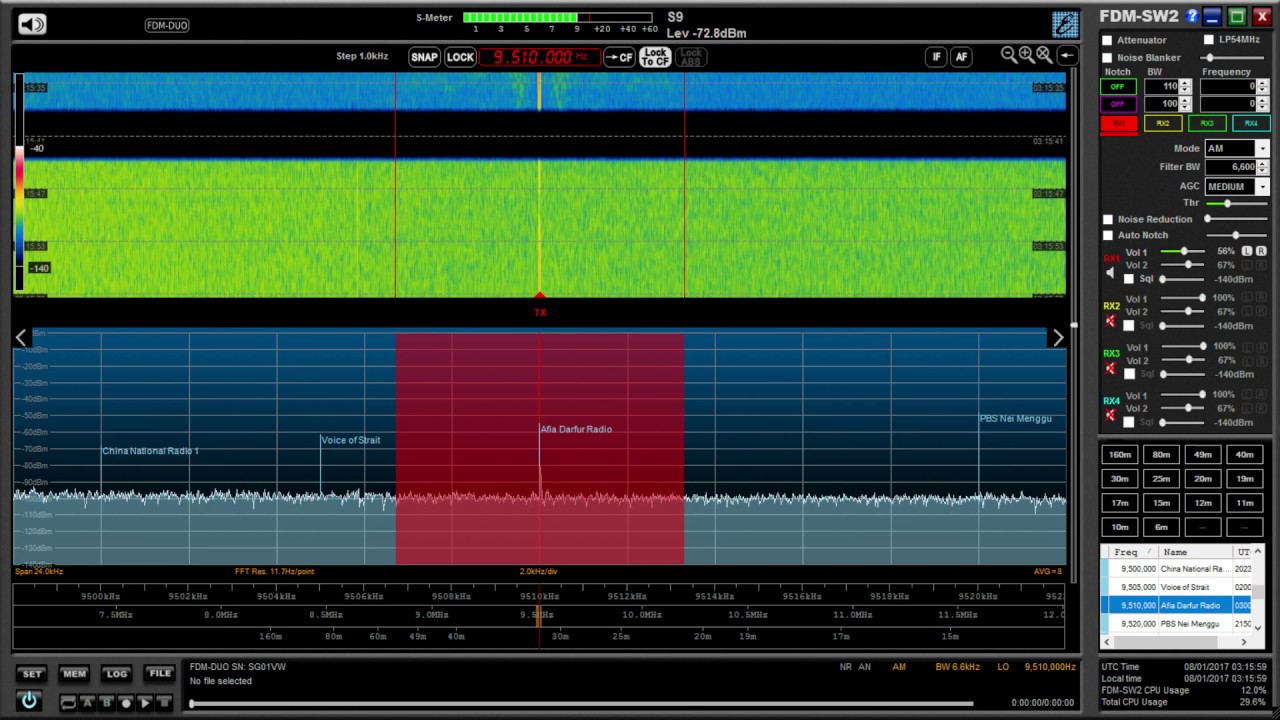Unmute the RX2 receiver speaker

[x=1110, y=321]
